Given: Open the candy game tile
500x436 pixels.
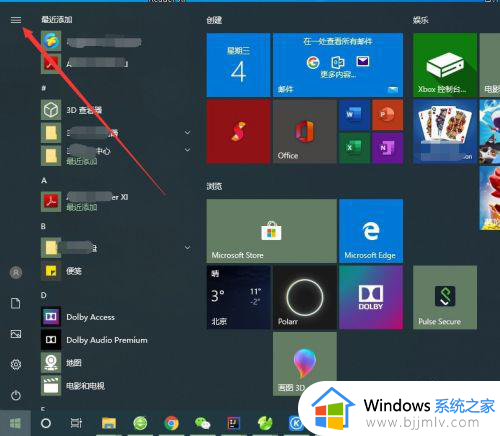Looking at the screenshot, I should (490, 198).
